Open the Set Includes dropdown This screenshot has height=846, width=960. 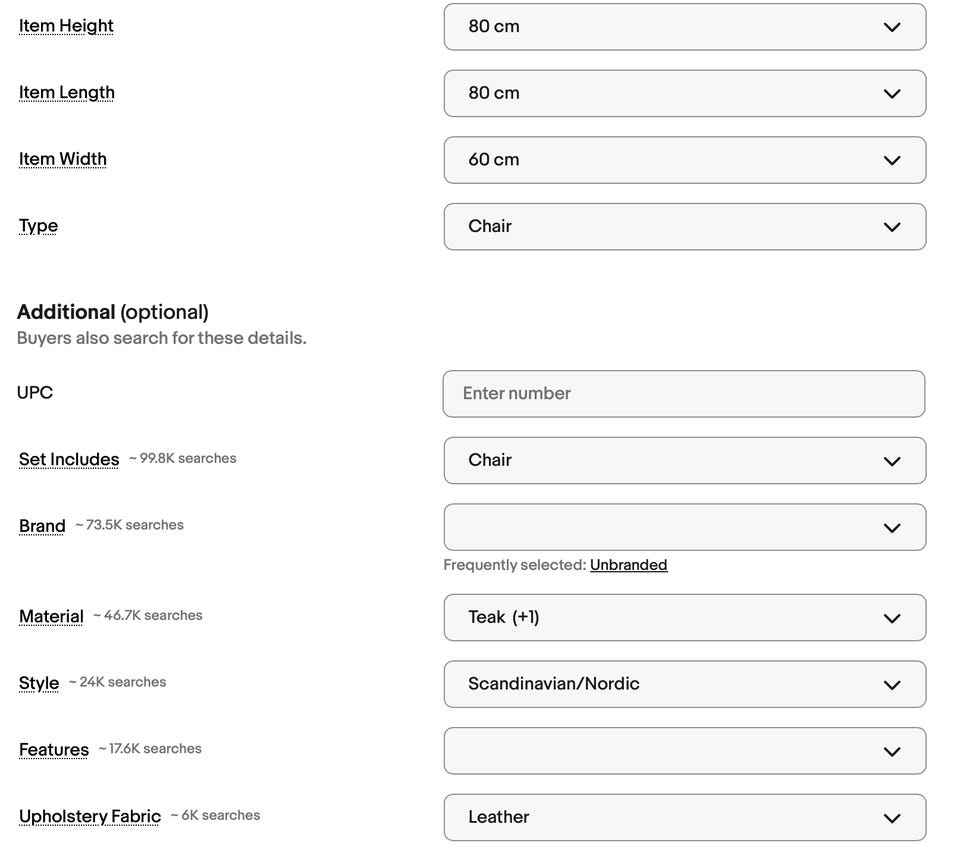click(x=684, y=460)
